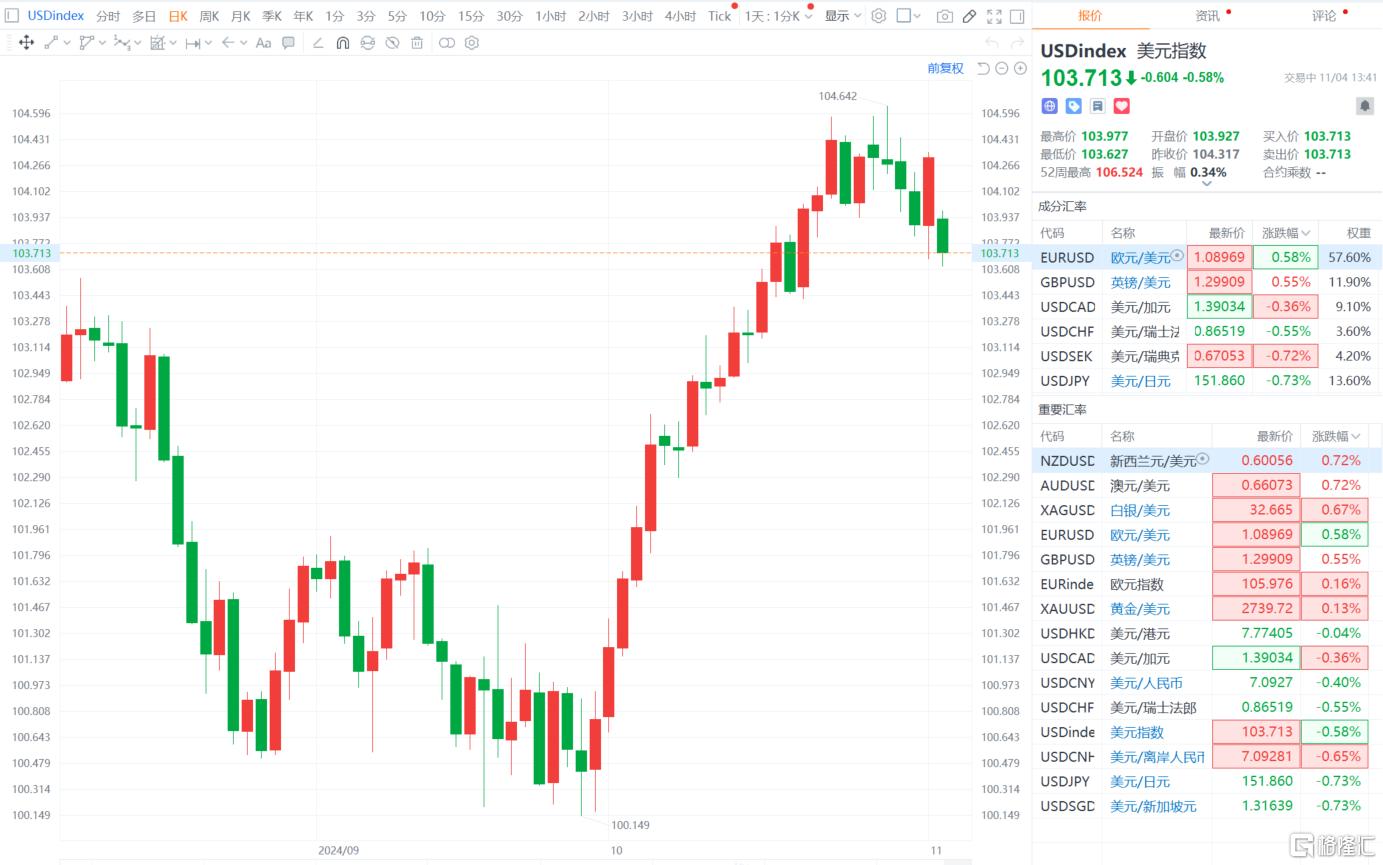Screen dimensions: 1383x865
Task: Open the wave tool dropdown arrow
Action: point(138,43)
